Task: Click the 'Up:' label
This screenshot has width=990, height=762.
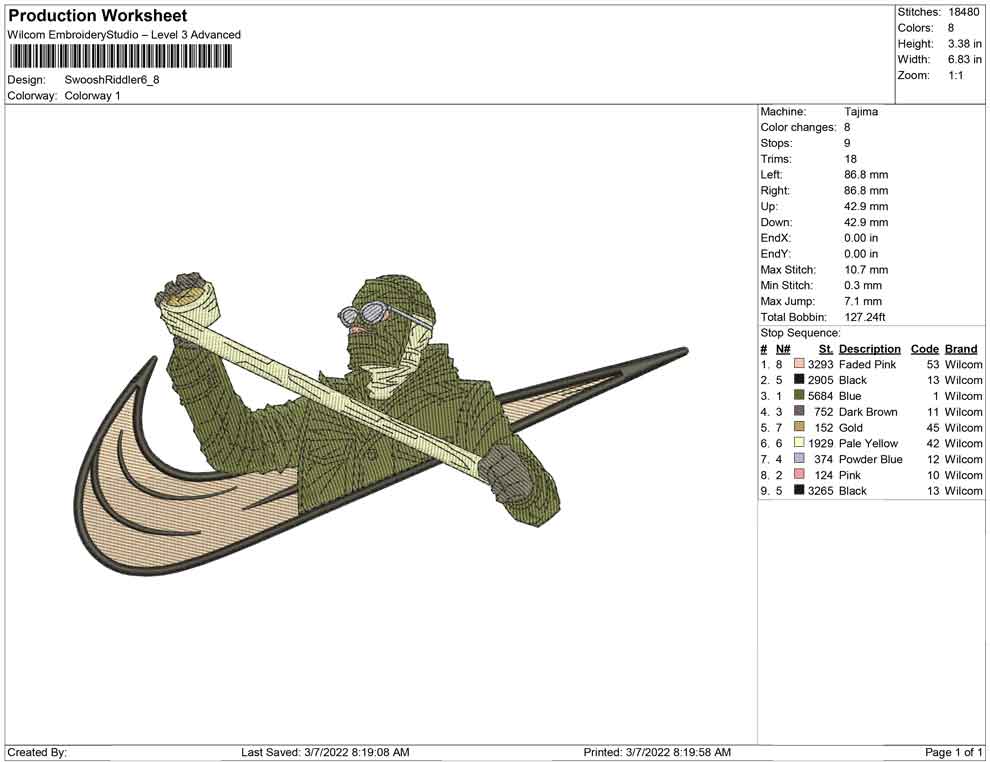Action: point(768,206)
